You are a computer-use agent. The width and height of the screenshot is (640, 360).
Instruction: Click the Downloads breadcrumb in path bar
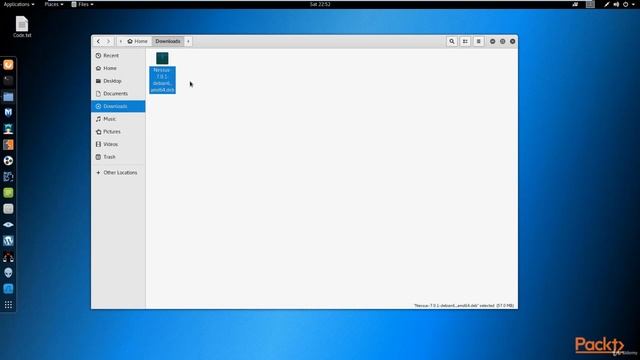pyautogui.click(x=168, y=41)
